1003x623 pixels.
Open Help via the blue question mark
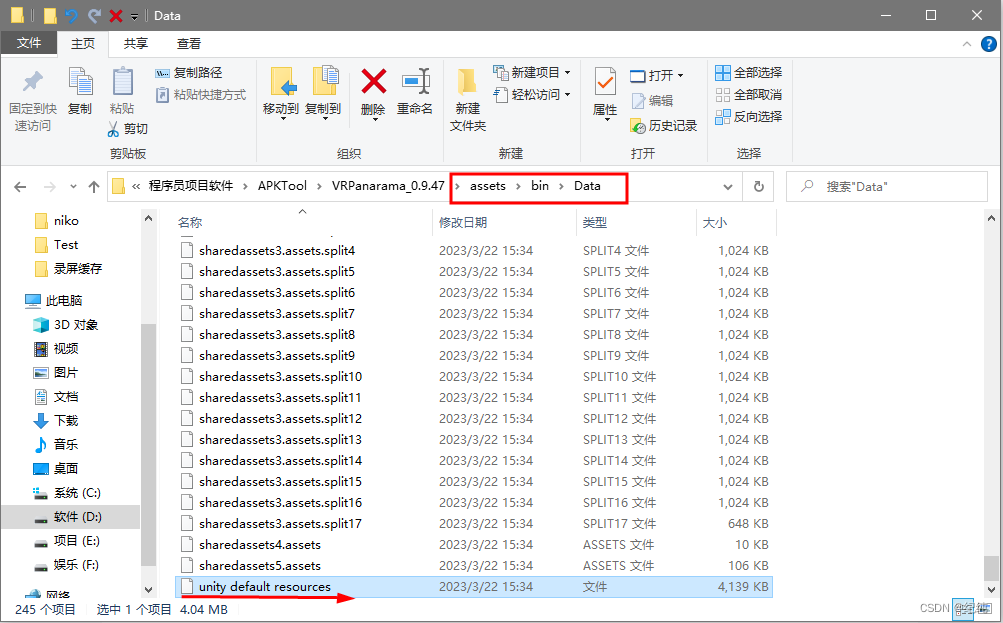coord(988,43)
